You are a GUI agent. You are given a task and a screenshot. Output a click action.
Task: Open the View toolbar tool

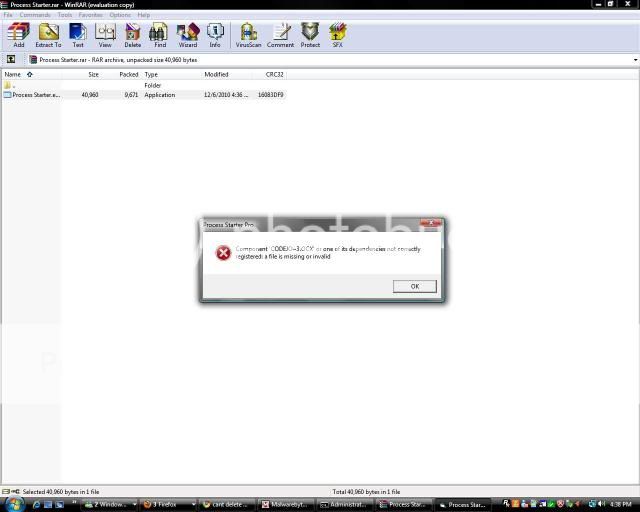tap(105, 35)
